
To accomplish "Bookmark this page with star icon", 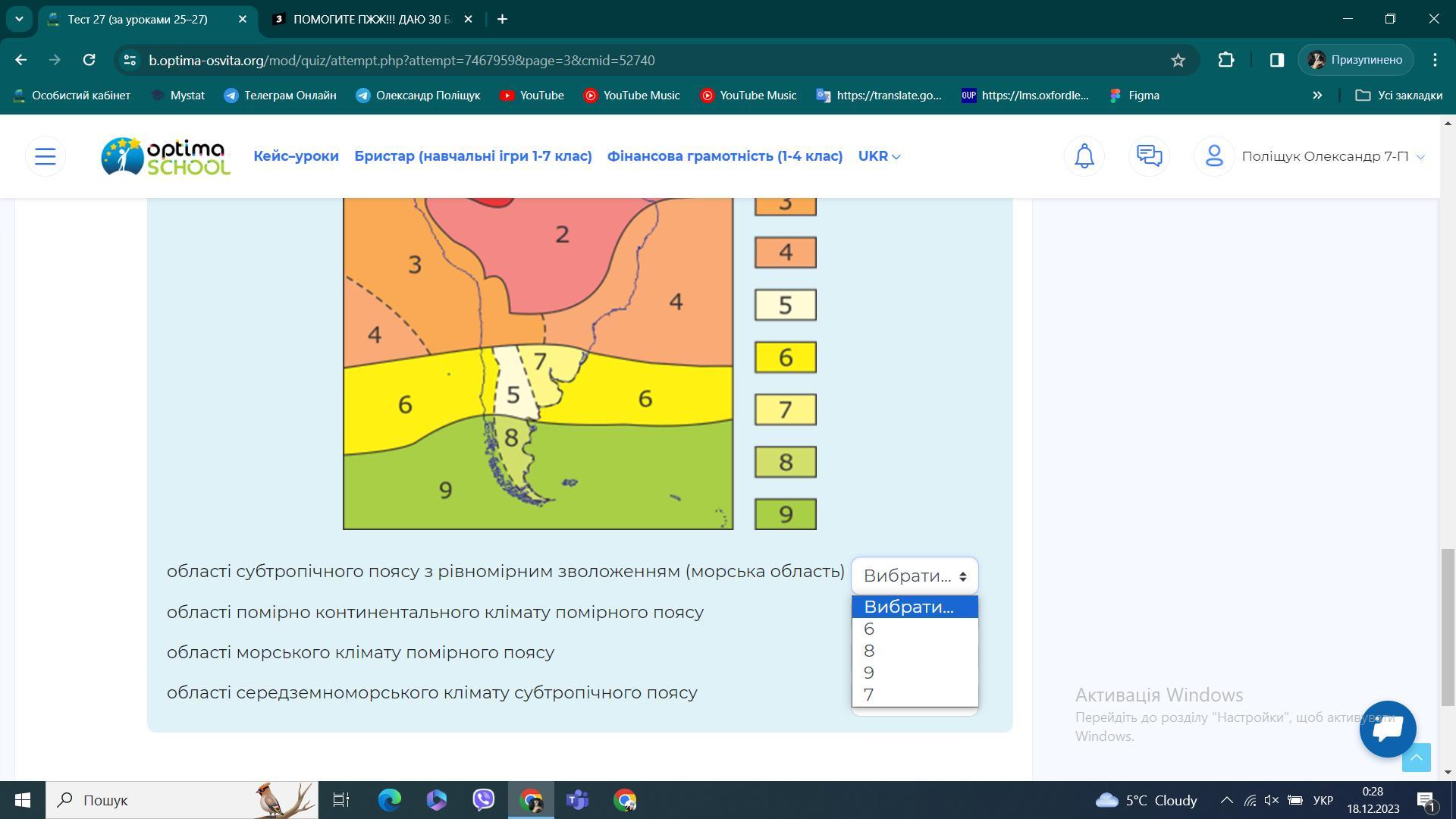I will [x=1178, y=60].
